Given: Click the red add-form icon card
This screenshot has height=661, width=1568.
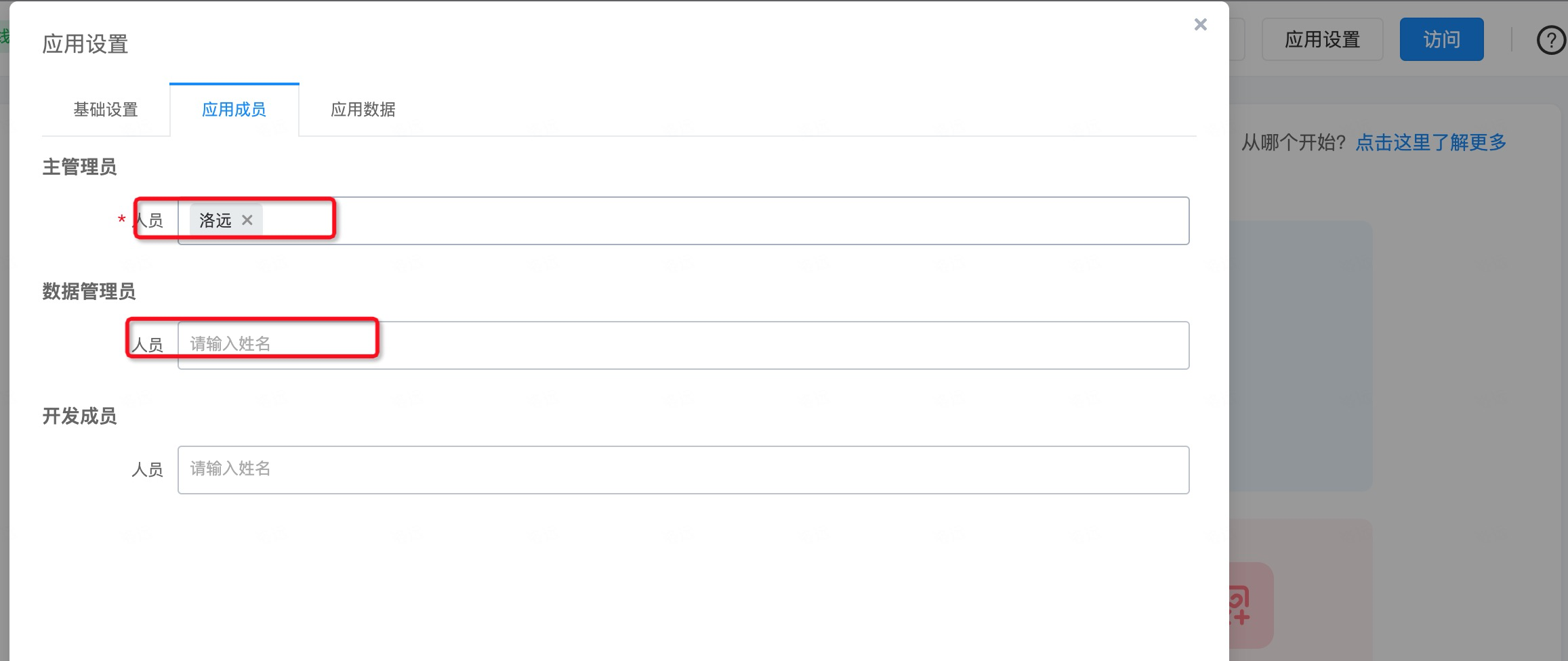Looking at the screenshot, I should tap(1251, 605).
